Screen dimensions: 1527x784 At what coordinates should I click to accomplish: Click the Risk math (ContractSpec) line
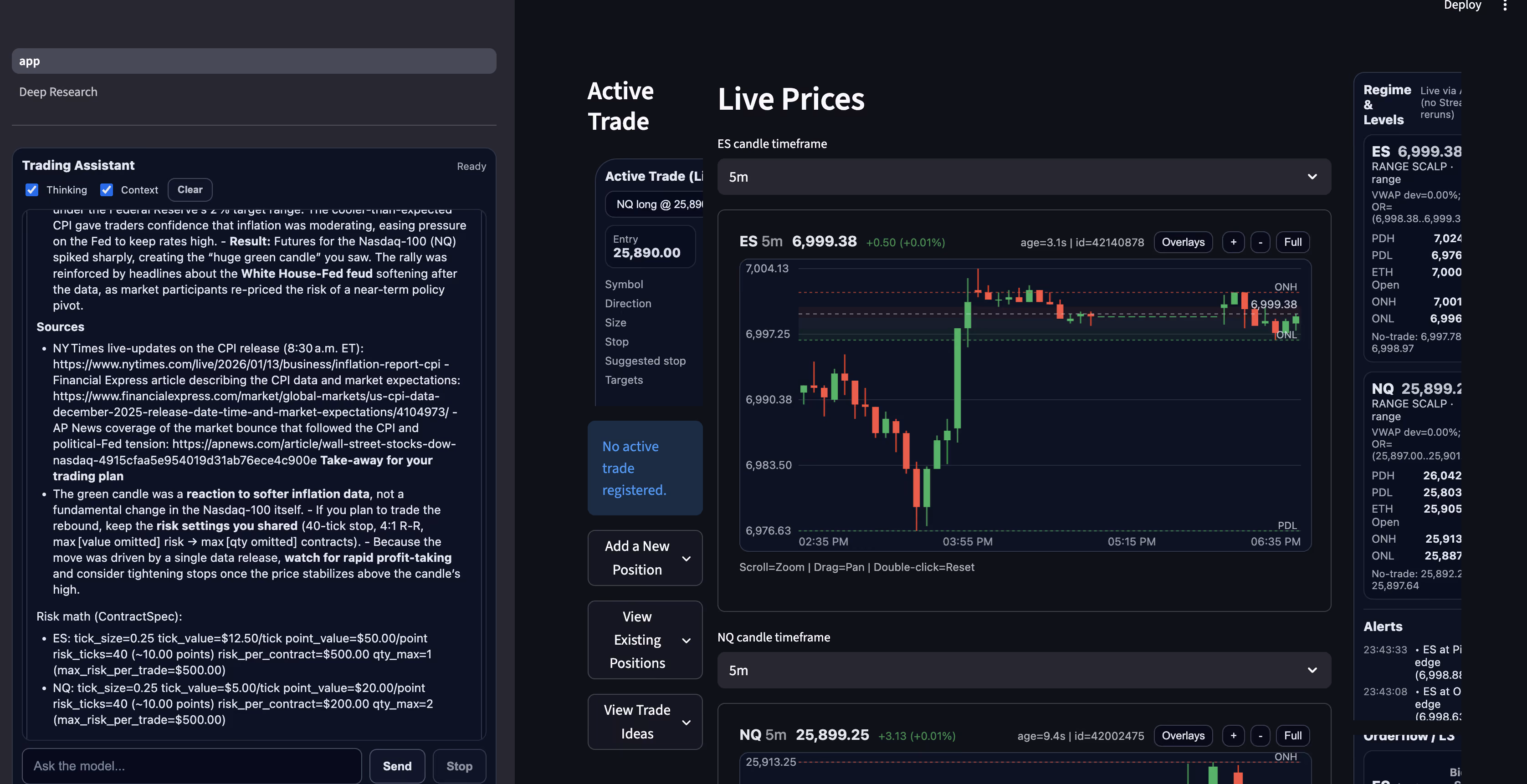109,616
